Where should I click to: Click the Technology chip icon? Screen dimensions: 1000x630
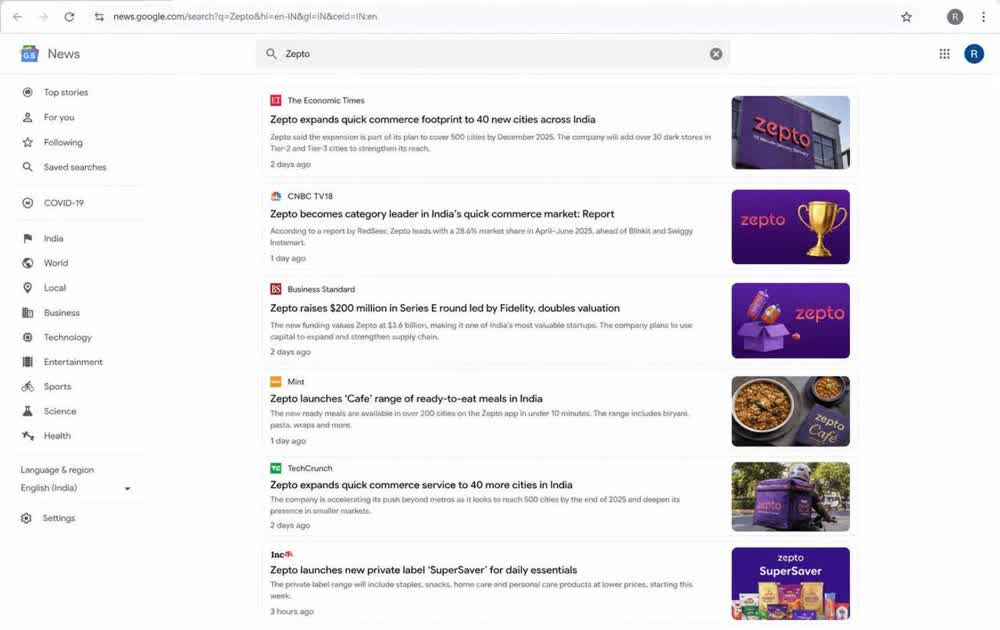pos(27,337)
